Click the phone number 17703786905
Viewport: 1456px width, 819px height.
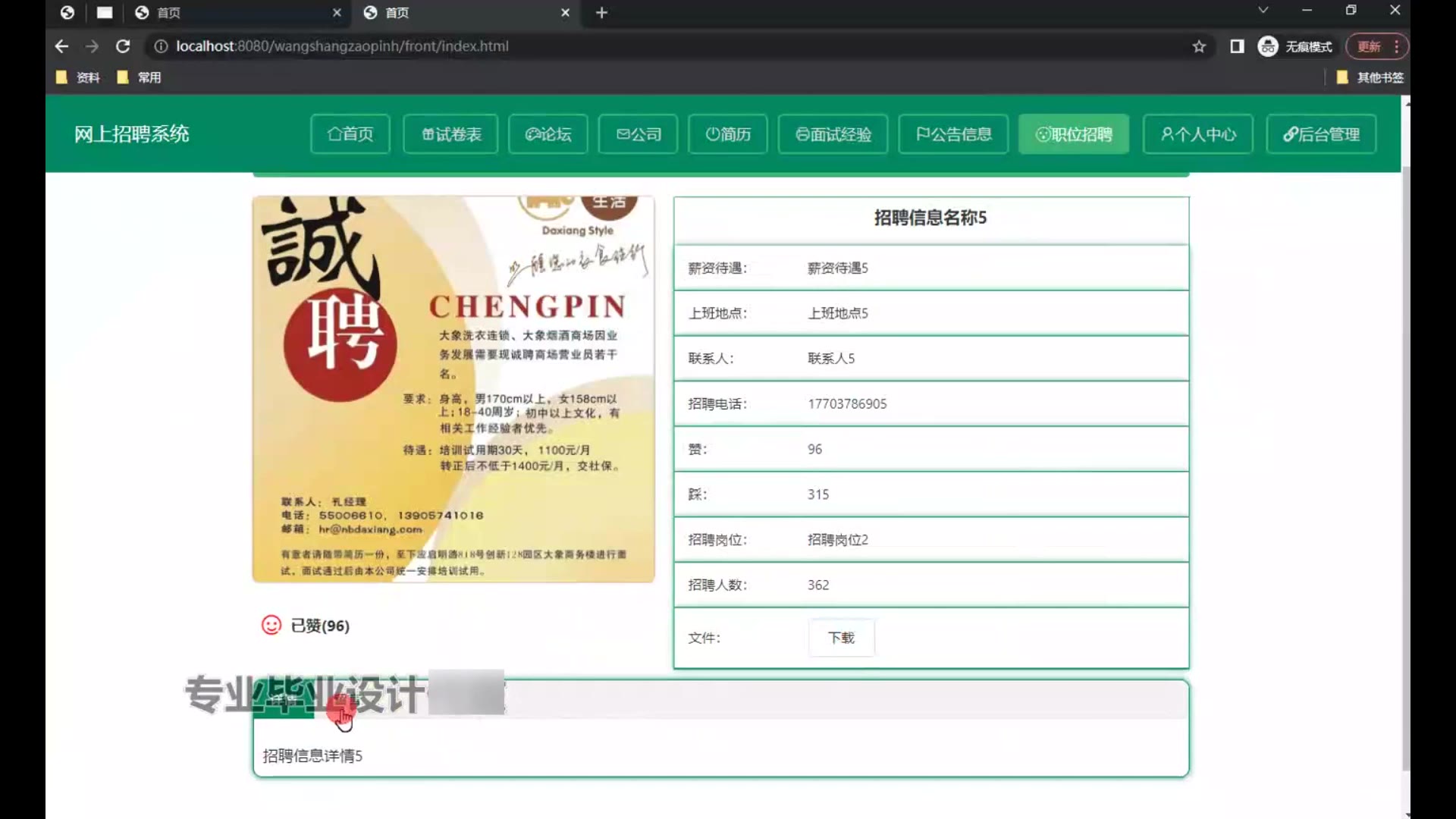(847, 404)
